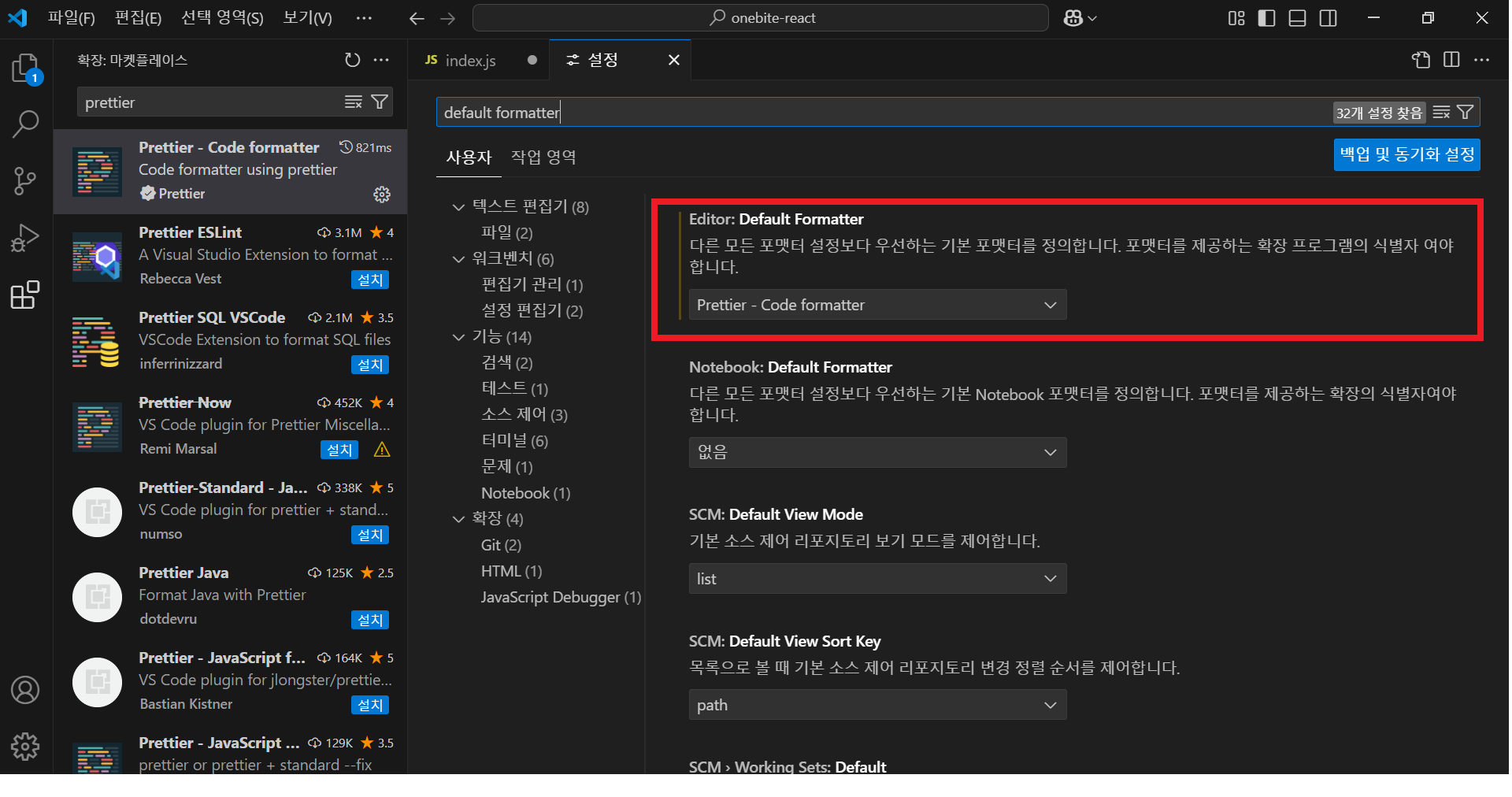Open the 선택 영역(S) menu
Image resolution: width=1512 pixels, height=797 pixels.
222,18
